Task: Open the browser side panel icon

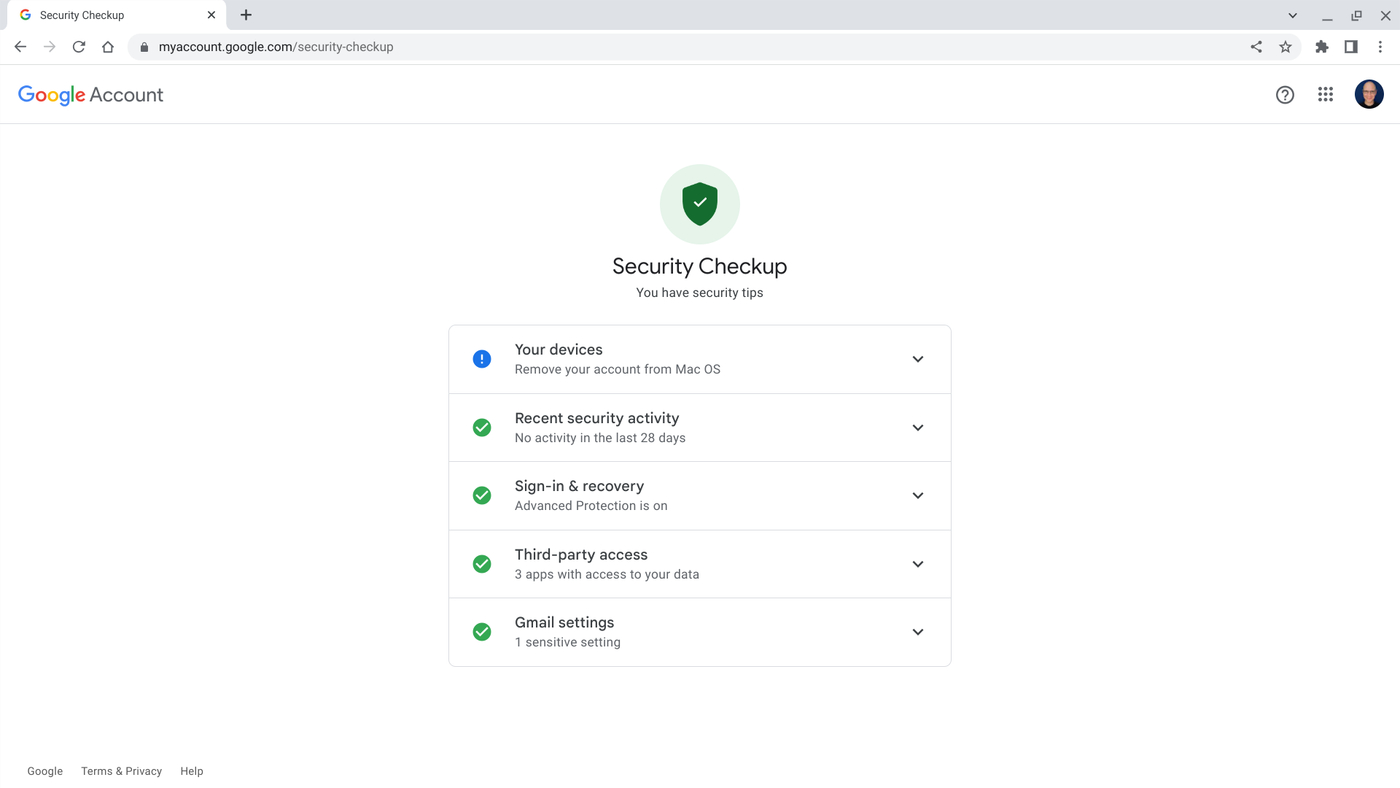Action: tap(1350, 46)
